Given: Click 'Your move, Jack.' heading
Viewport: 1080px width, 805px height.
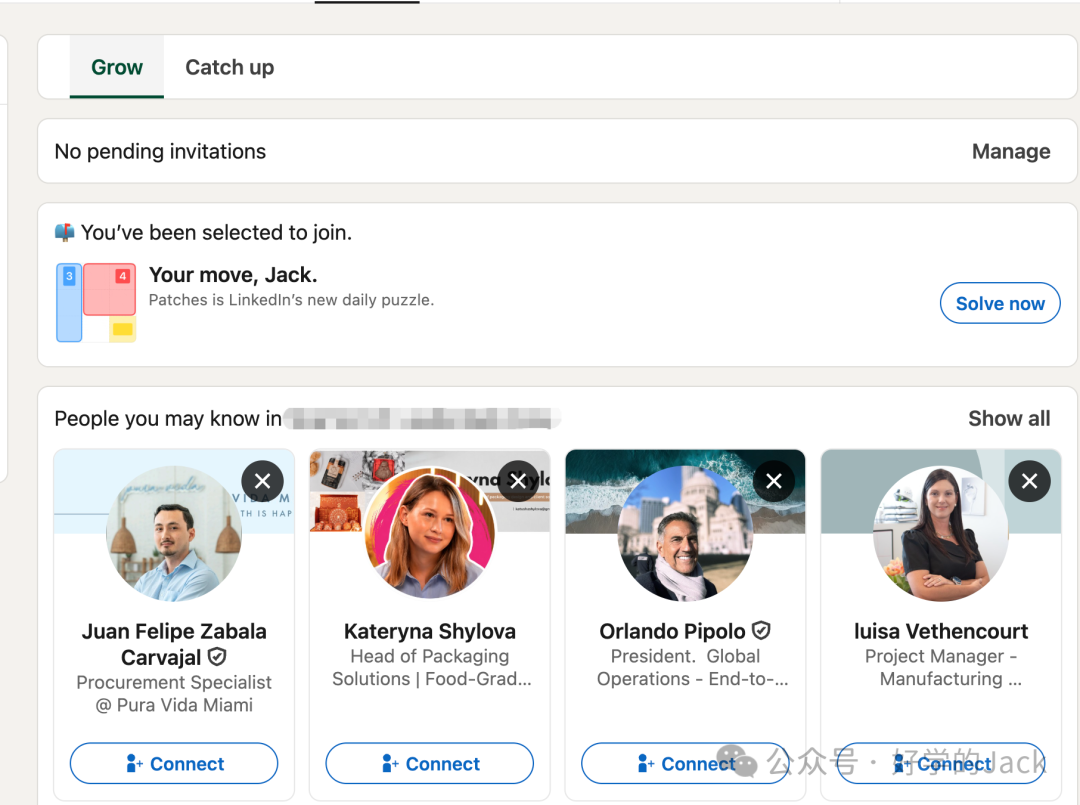Looking at the screenshot, I should 233,275.
